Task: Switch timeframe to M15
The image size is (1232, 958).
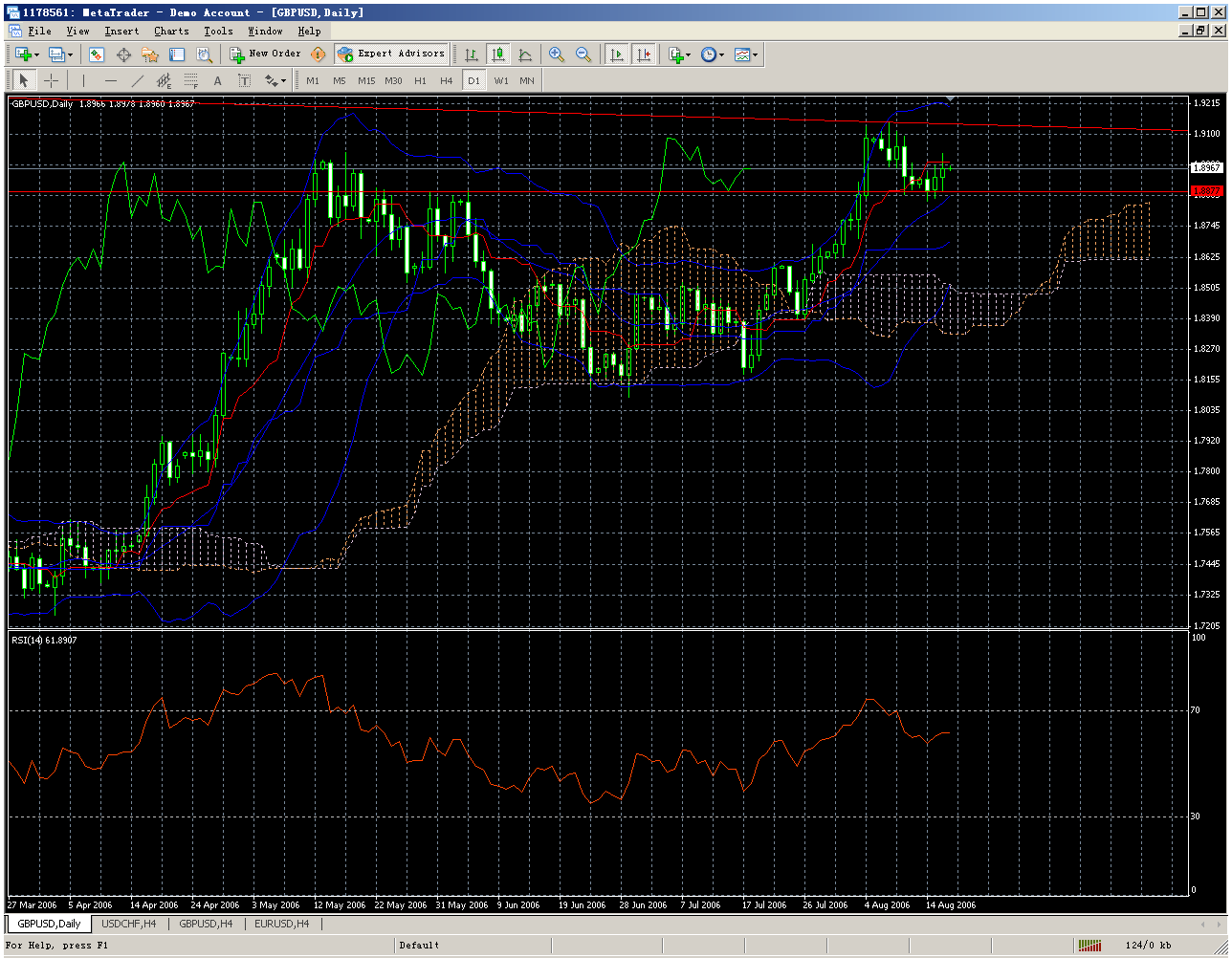Action: pos(366,80)
